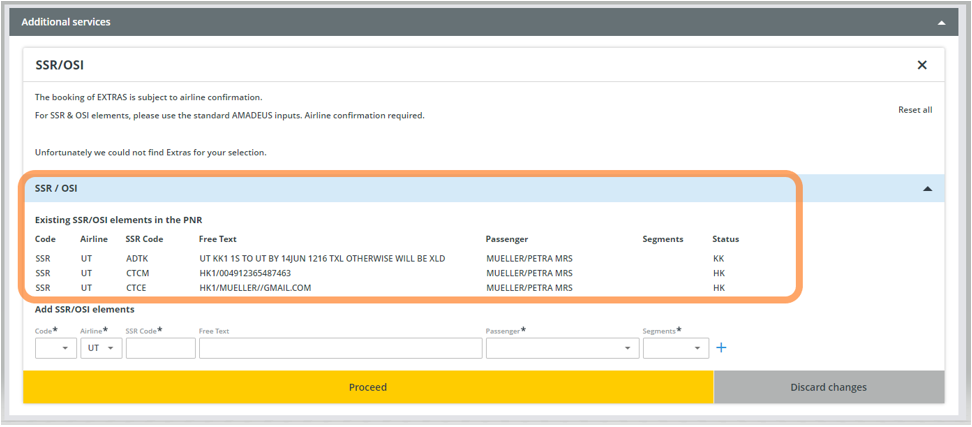
Task: Add the SSR element with plus icon
Action: [x=721, y=348]
